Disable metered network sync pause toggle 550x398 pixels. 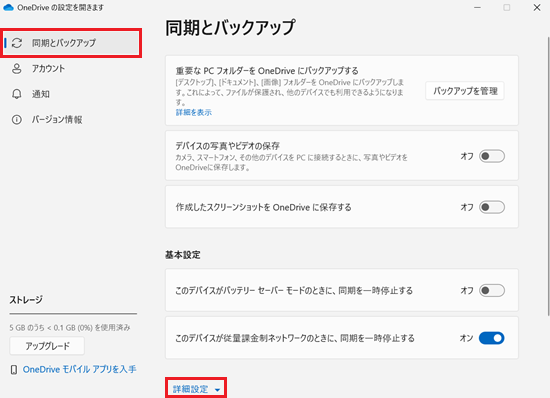pos(492,338)
